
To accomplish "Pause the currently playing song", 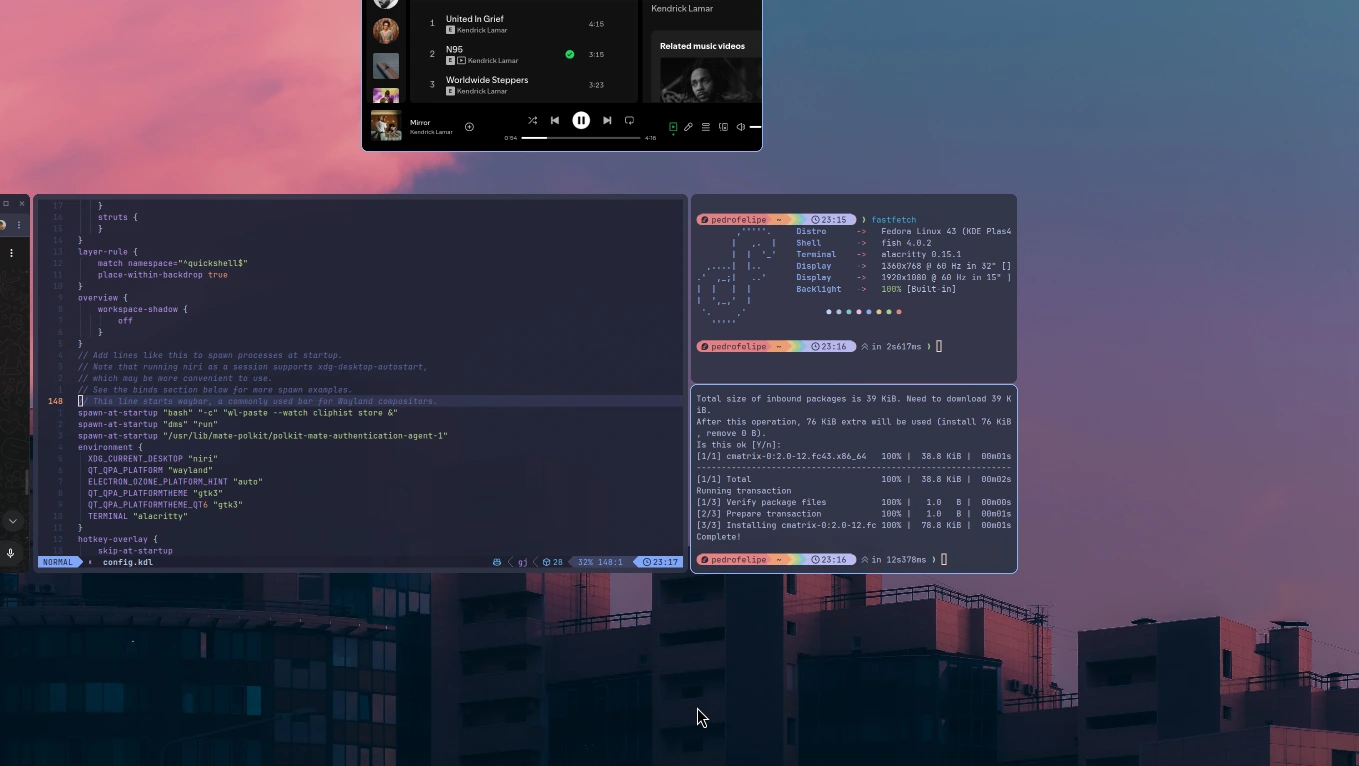I will tap(581, 120).
